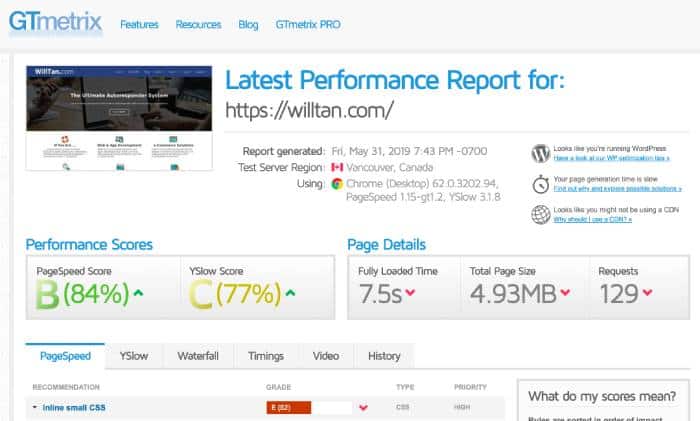This screenshot has height=421, width=700.
Task: Switch to the History tab
Action: (384, 356)
